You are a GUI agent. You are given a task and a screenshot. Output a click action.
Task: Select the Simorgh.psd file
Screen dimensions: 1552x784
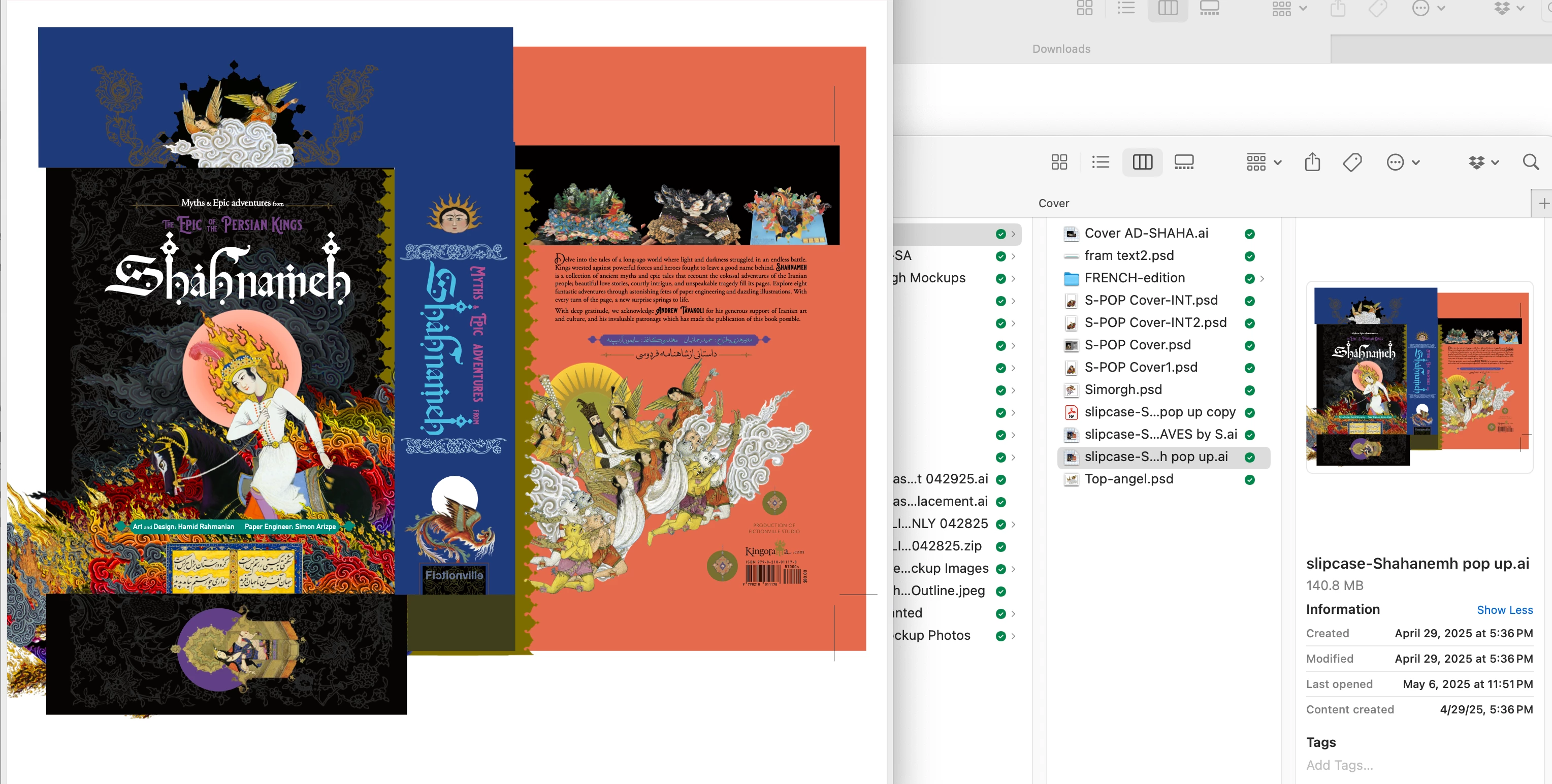[x=1122, y=390]
